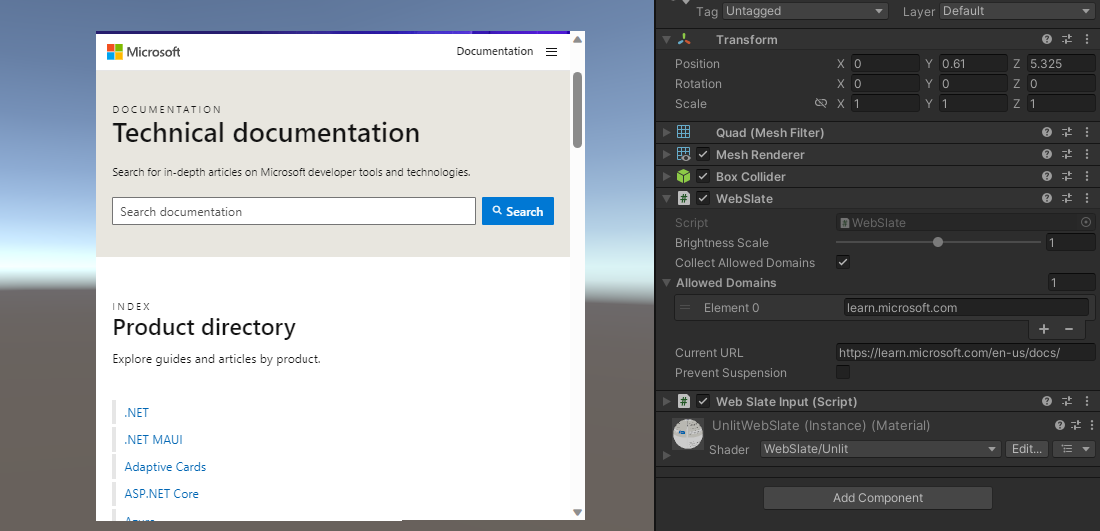The width and height of the screenshot is (1100, 531).
Task: Open Web Slate Input more options menu
Action: coord(1087,402)
